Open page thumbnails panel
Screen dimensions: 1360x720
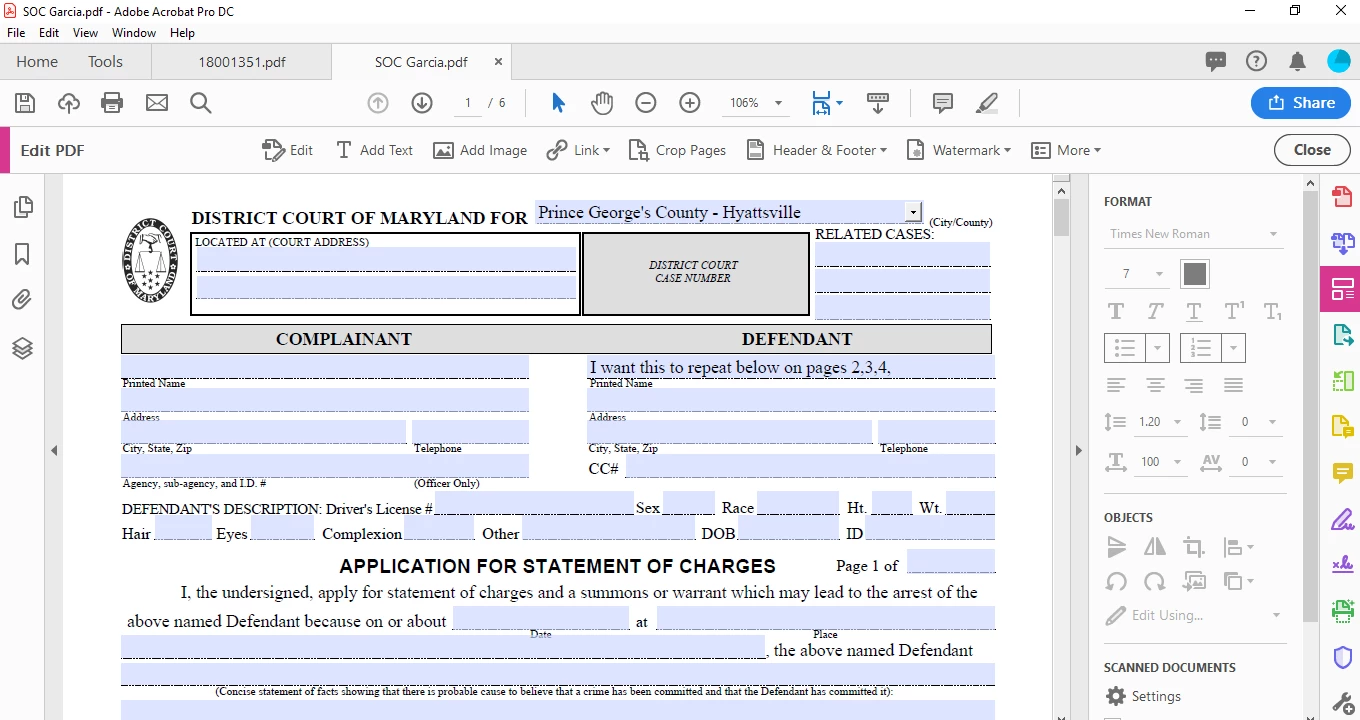click(23, 207)
